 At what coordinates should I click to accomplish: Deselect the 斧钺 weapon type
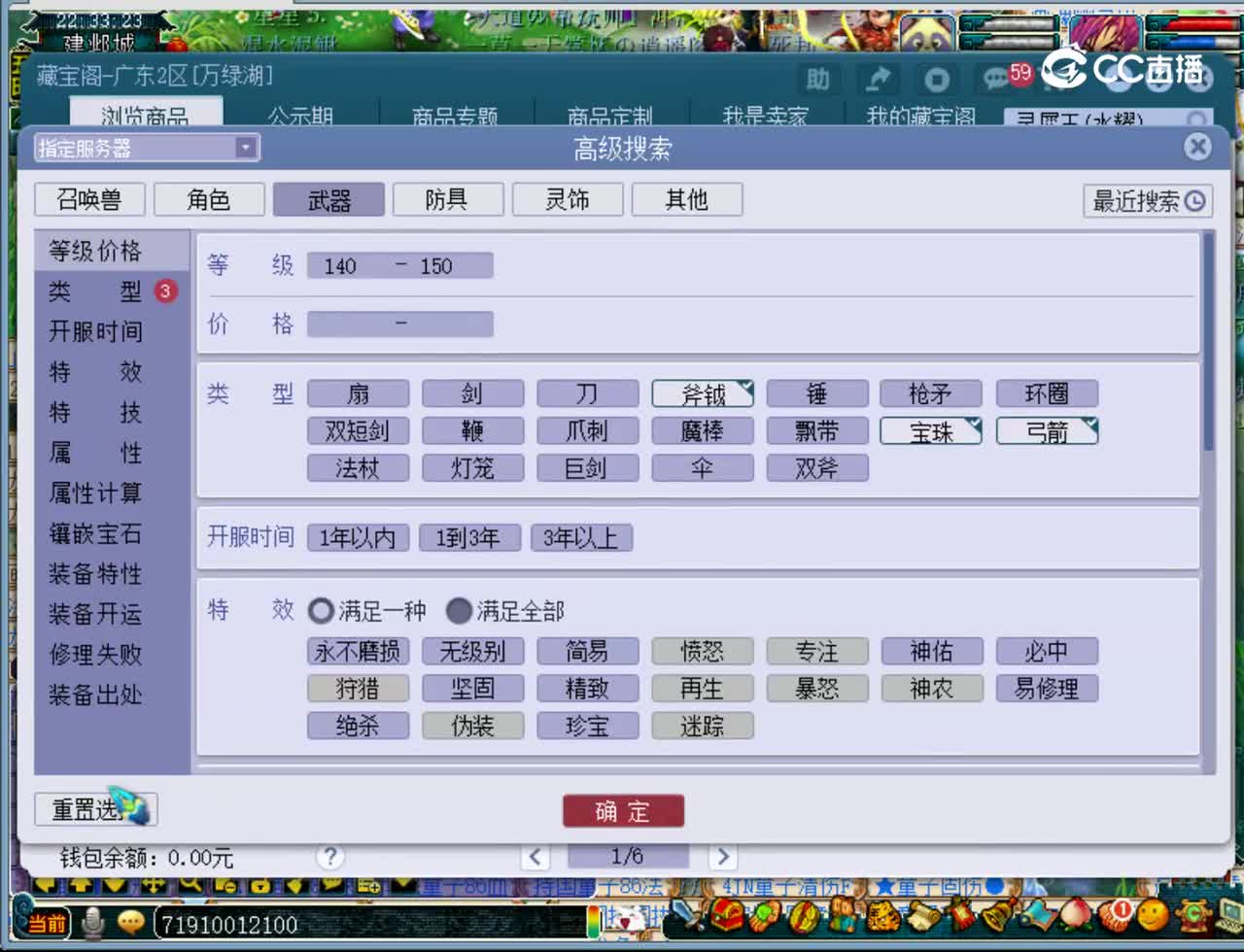coord(703,393)
